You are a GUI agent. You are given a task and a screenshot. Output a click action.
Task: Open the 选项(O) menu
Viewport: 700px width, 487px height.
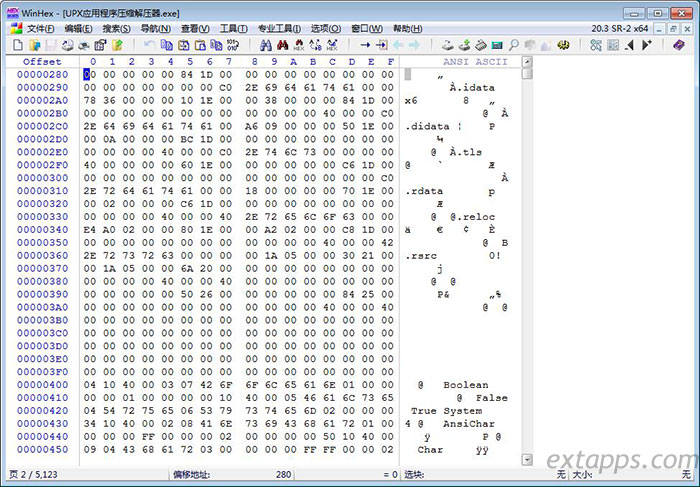click(326, 29)
